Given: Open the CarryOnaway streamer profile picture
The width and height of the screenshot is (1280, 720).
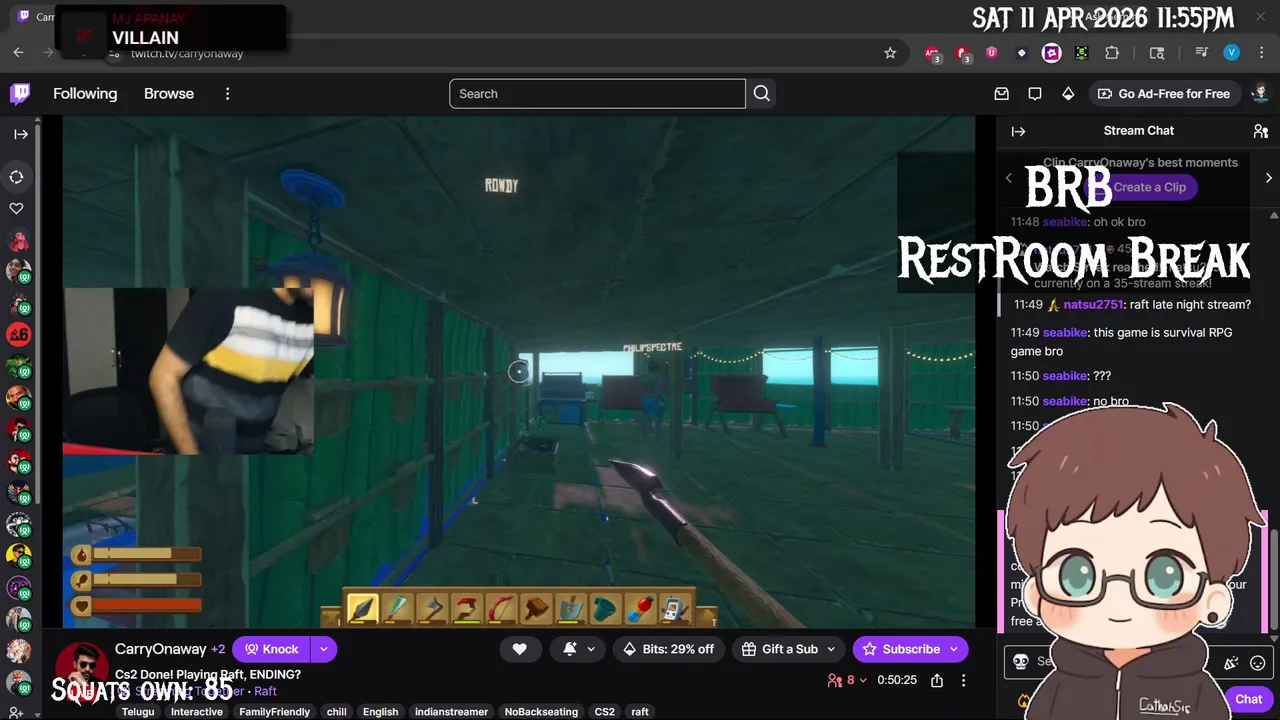Looking at the screenshot, I should pyautogui.click(x=81, y=667).
